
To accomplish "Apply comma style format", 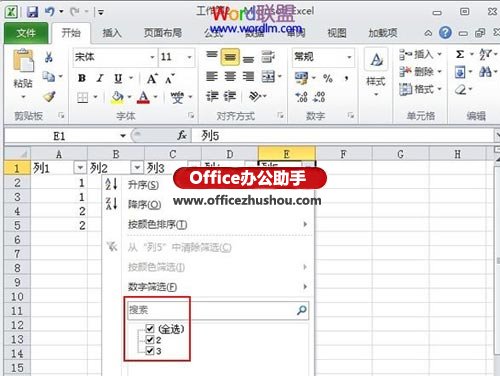I will point(347,78).
